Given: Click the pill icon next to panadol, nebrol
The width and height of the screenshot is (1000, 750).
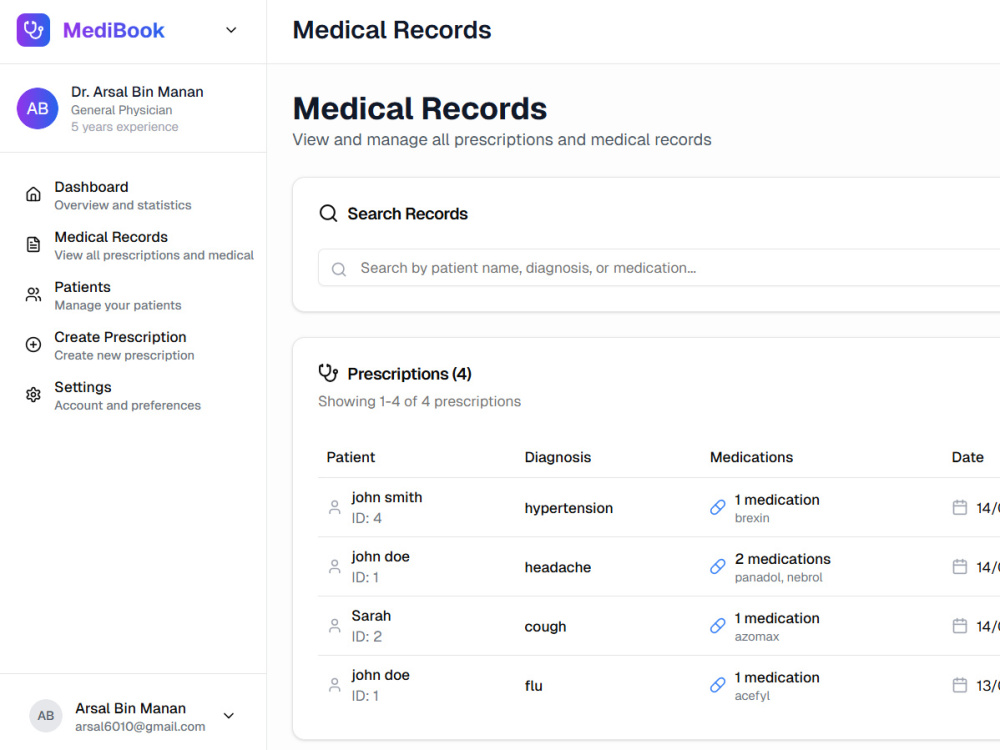Looking at the screenshot, I should pos(717,567).
